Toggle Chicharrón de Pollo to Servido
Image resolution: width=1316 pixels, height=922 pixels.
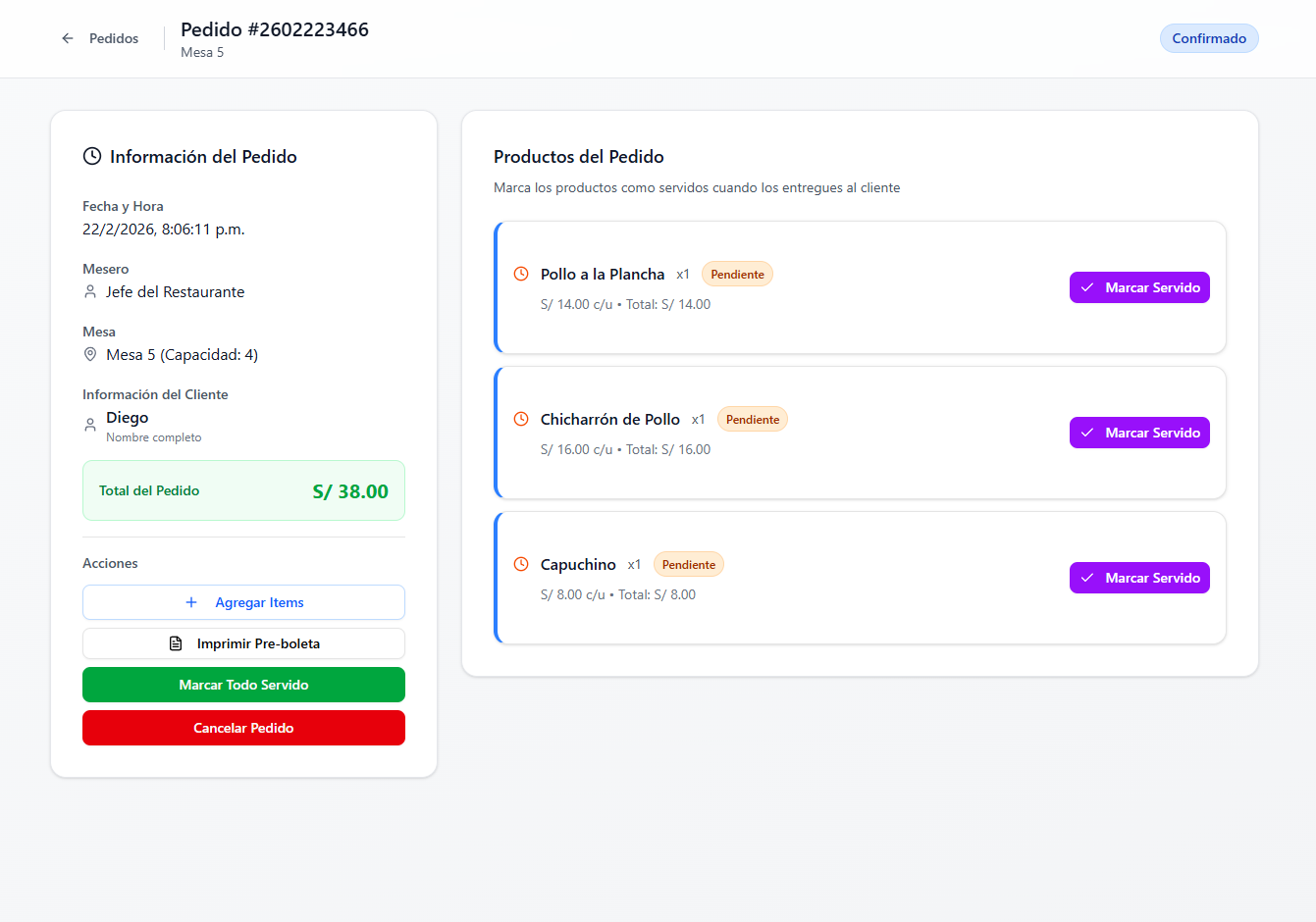point(1139,432)
